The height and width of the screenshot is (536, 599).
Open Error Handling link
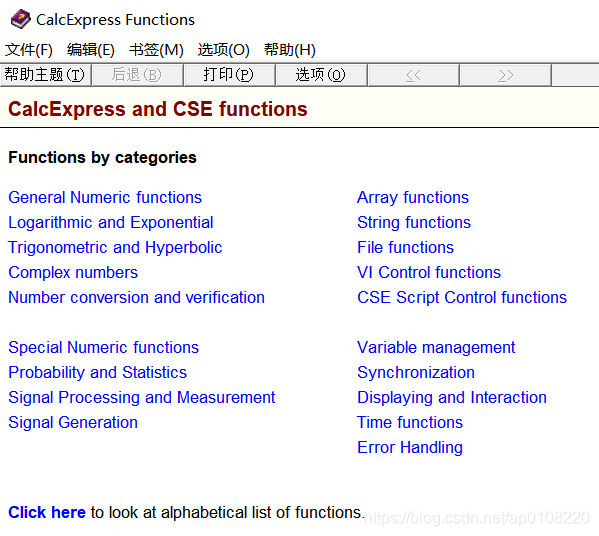tap(410, 448)
